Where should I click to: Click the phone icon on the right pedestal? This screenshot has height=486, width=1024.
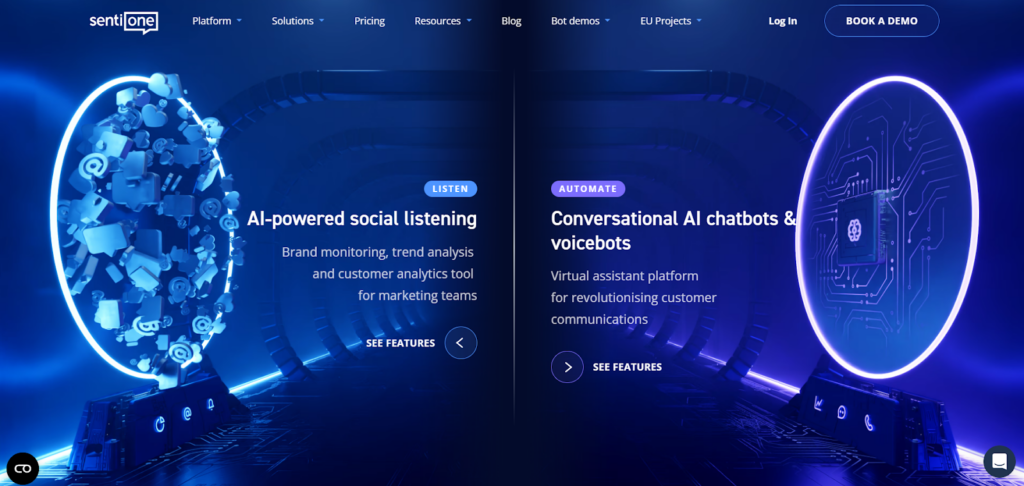click(x=869, y=423)
